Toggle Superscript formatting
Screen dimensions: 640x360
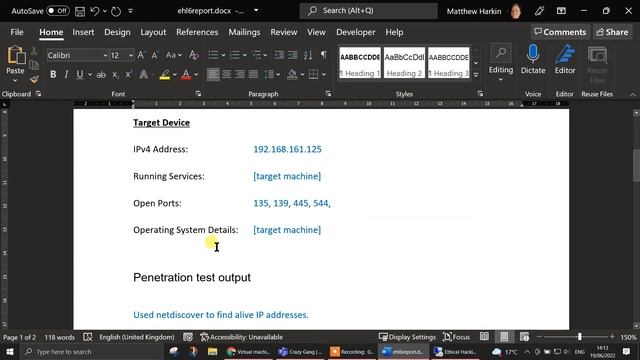click(129, 74)
